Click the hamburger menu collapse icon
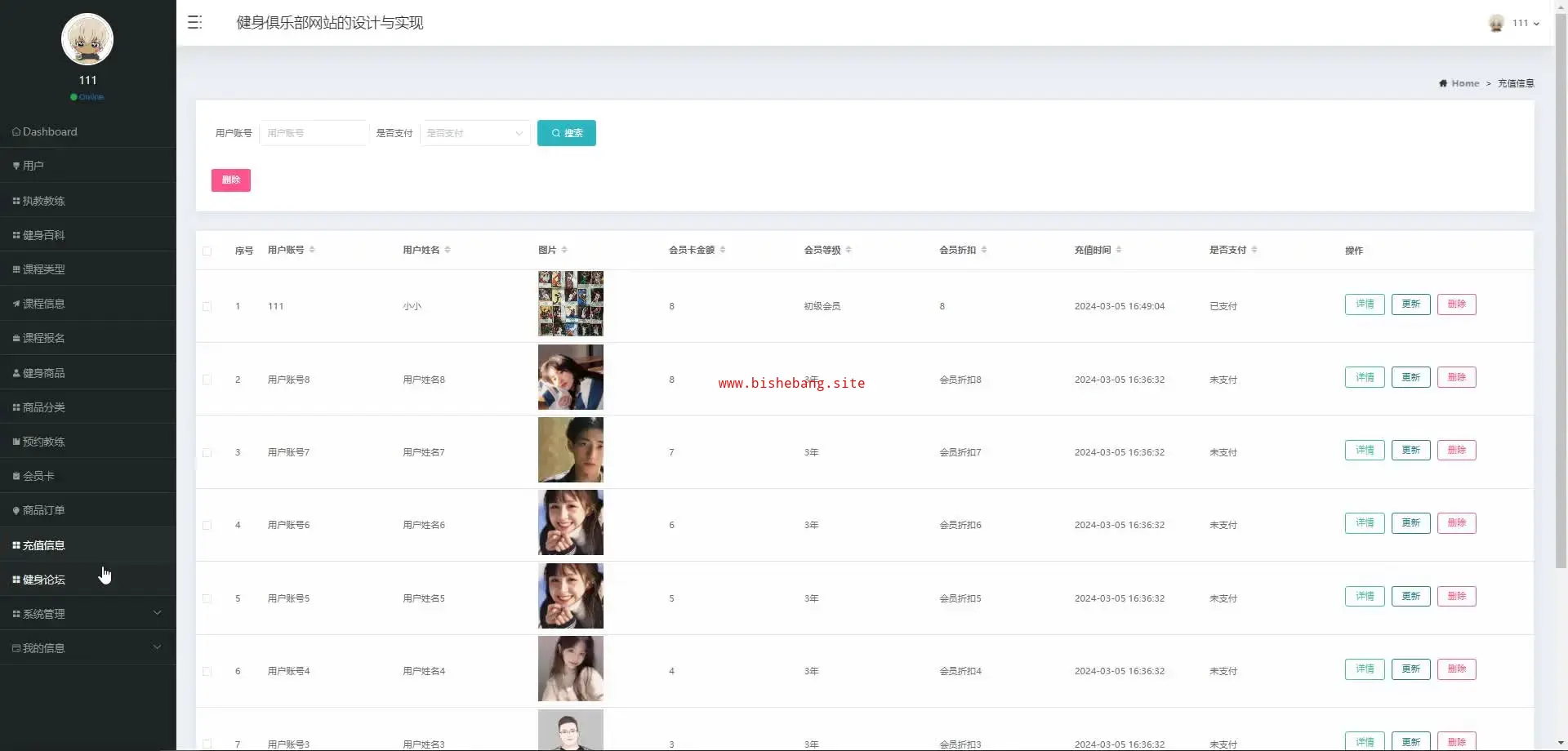The width and height of the screenshot is (1568, 751). tap(194, 23)
